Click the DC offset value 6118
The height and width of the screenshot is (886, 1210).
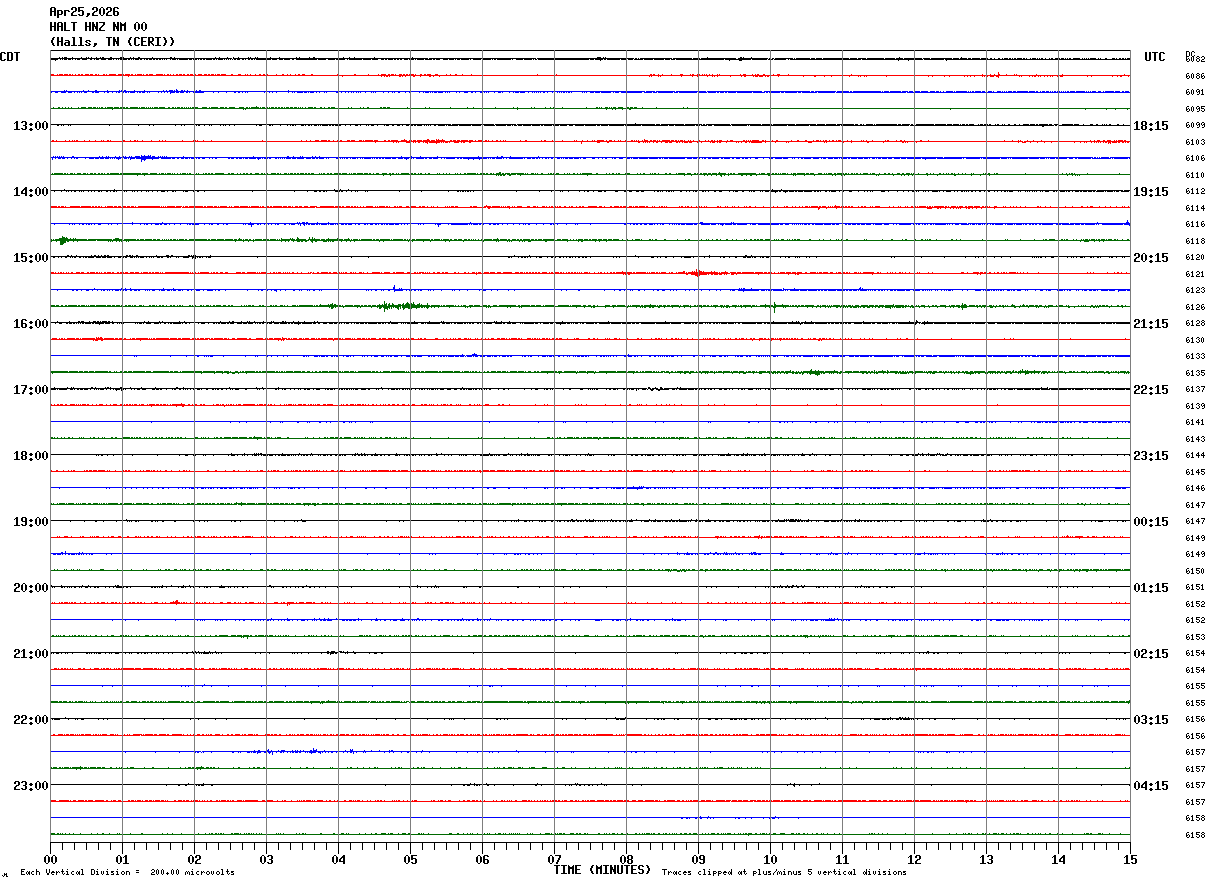pyautogui.click(x=1195, y=241)
